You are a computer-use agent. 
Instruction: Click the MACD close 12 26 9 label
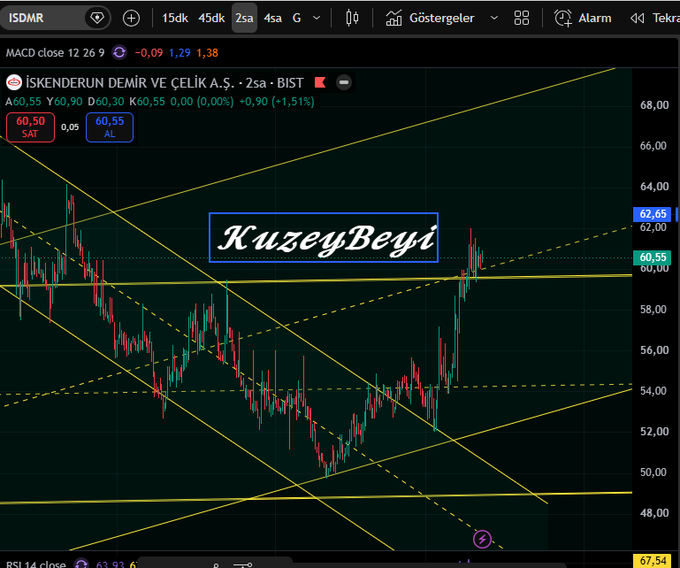55,53
